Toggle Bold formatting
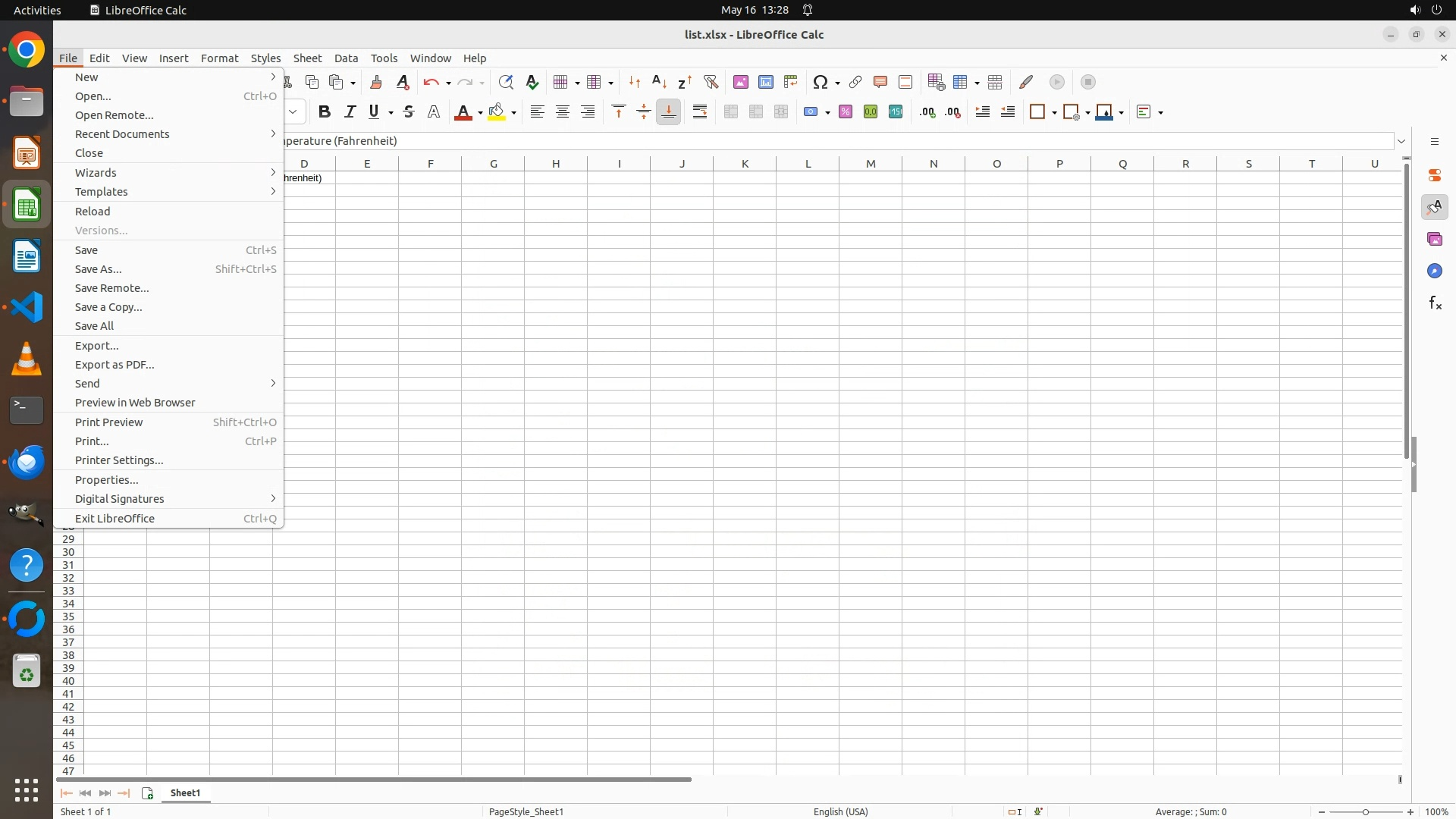The height and width of the screenshot is (819, 1456). 325,112
